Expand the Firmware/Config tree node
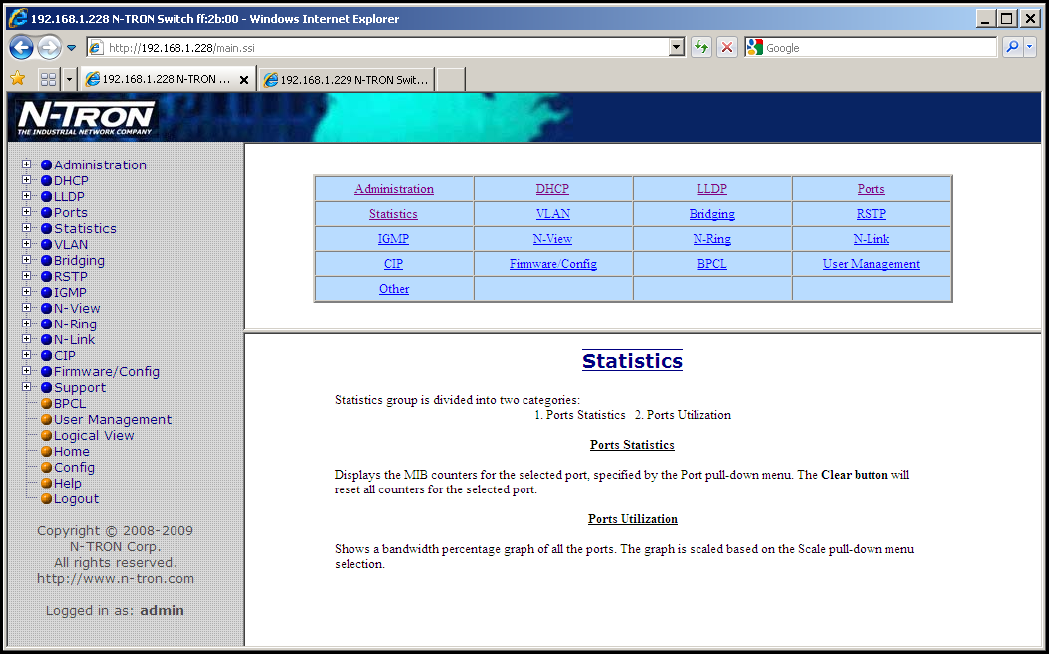This screenshot has height=654, width=1049. tap(27, 371)
